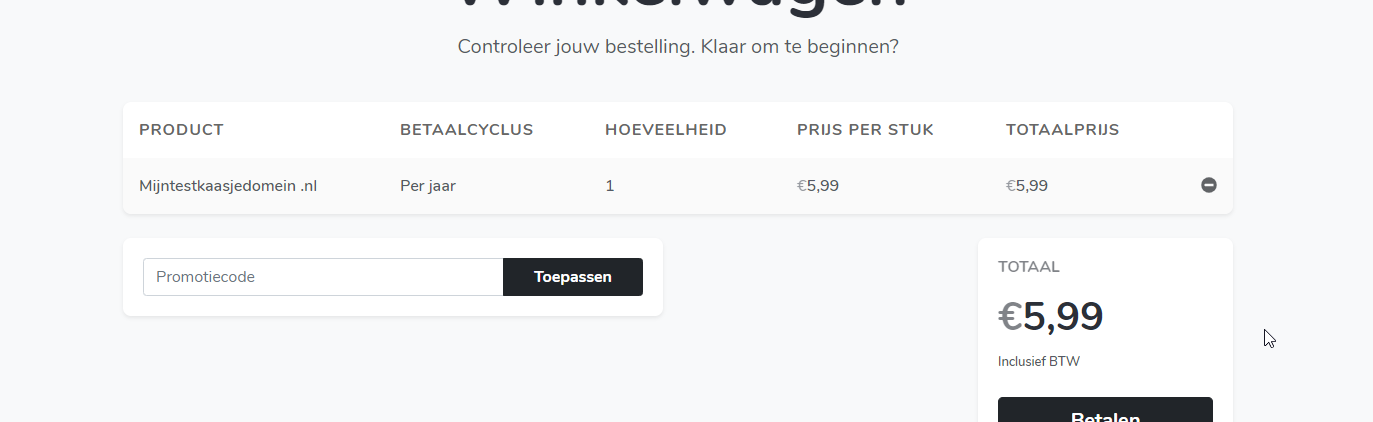The image size is (1373, 422).
Task: Click the TOTAALPRIJS column header
Action: point(1062,130)
